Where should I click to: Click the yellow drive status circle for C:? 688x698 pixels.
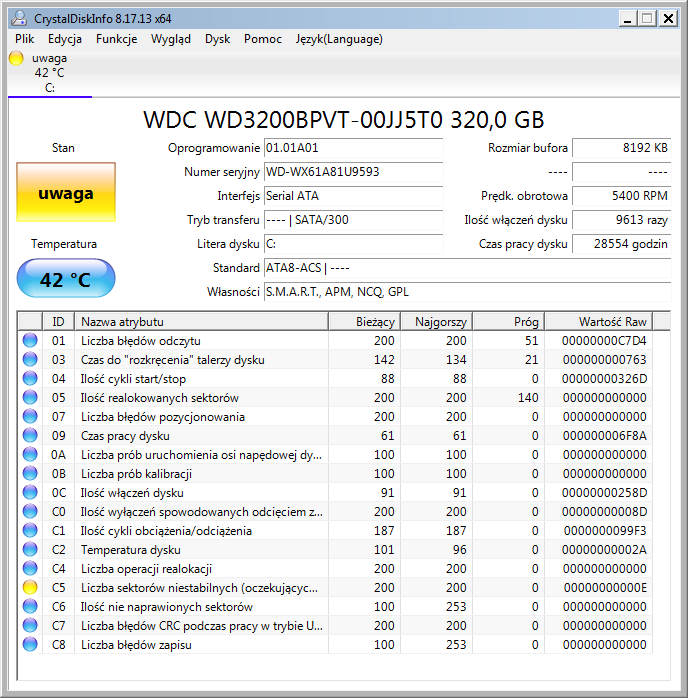pyautogui.click(x=16, y=58)
